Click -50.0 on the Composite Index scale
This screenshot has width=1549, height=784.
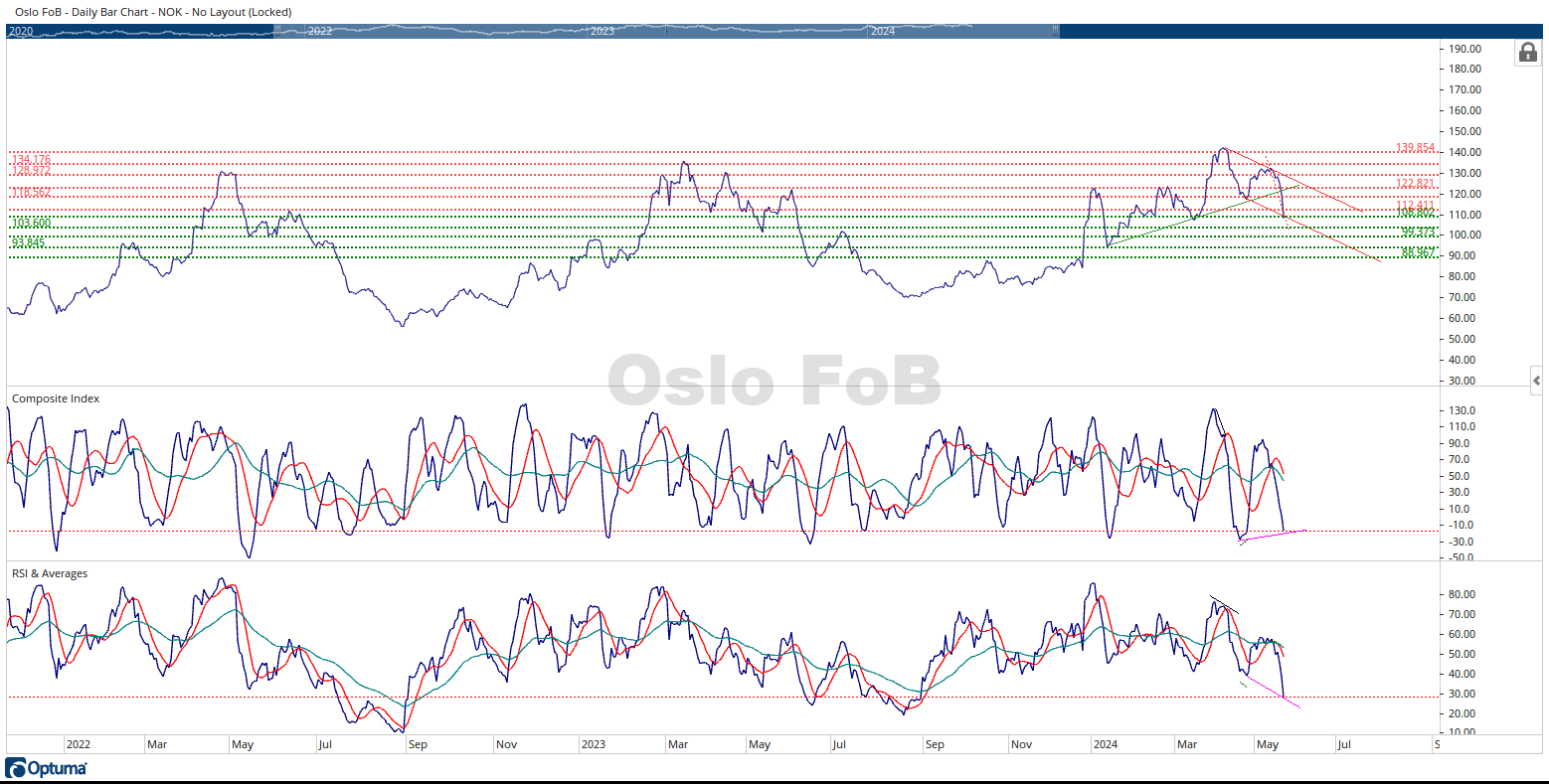click(1463, 558)
